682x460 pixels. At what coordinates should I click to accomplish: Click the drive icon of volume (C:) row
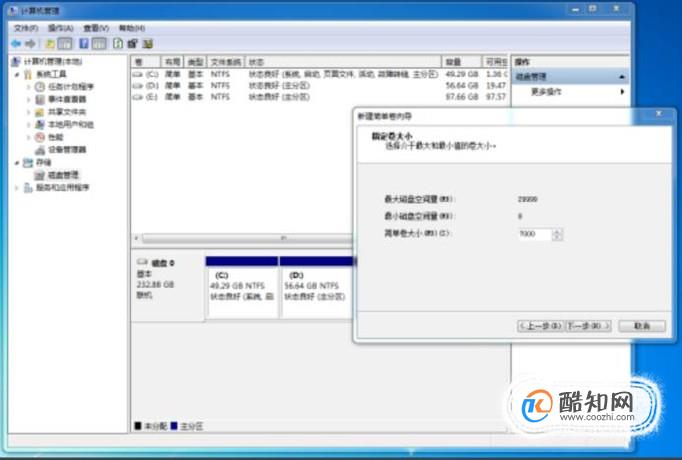click(x=138, y=74)
